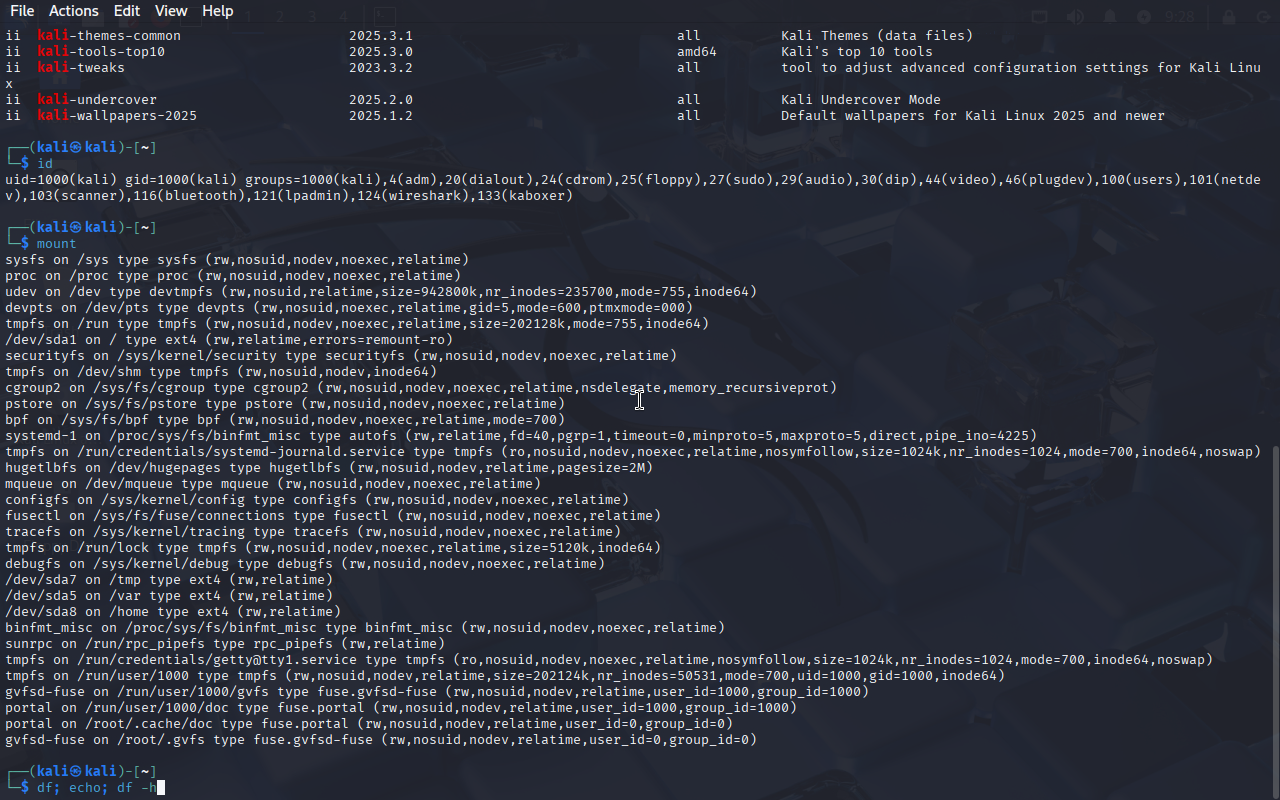The height and width of the screenshot is (800, 1280).
Task: Click the 'sunrpc on /run/rpc_pipefs' line
Action: point(225,644)
